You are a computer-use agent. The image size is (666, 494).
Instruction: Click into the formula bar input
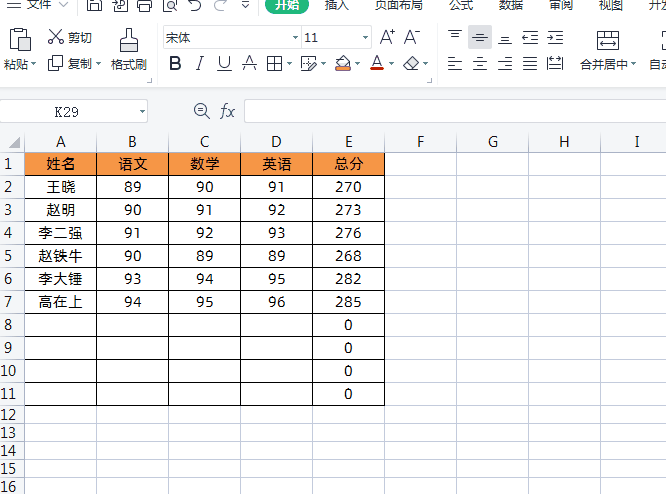(x=455, y=111)
